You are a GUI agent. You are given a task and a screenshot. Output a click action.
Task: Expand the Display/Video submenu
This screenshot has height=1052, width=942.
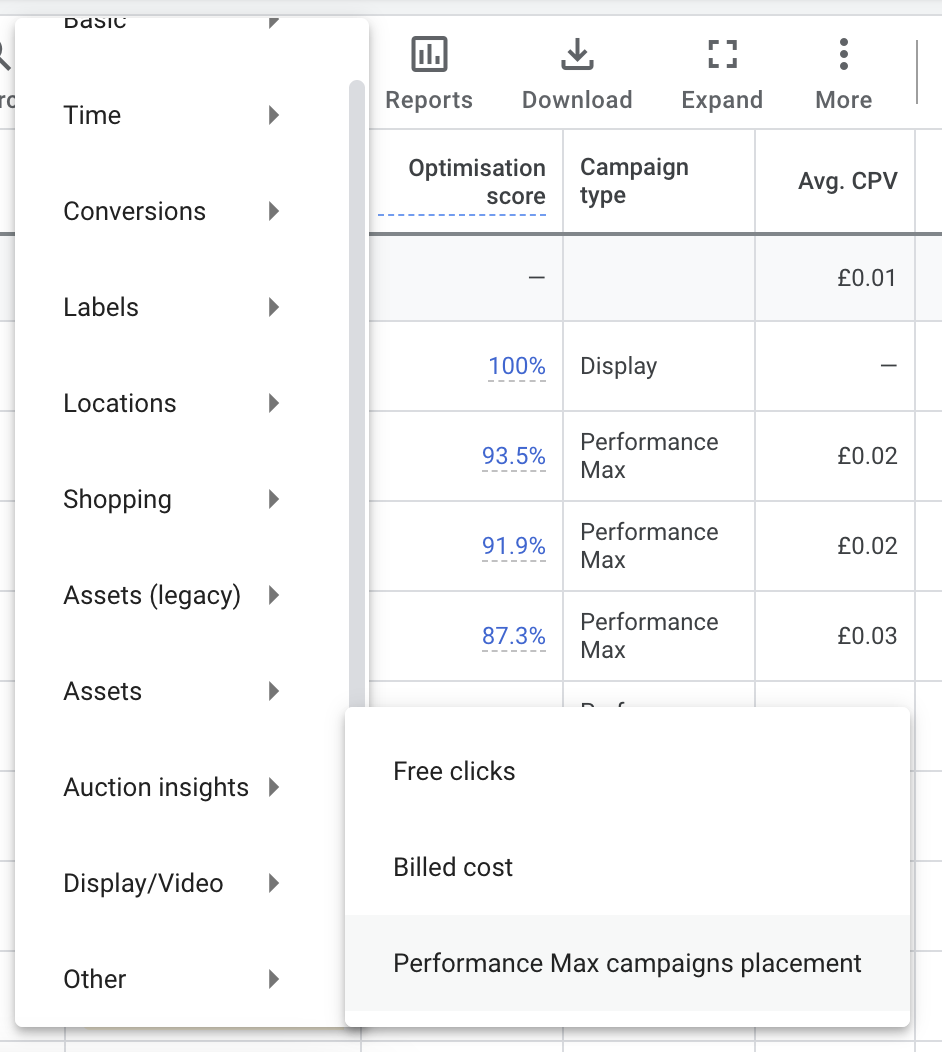143,883
